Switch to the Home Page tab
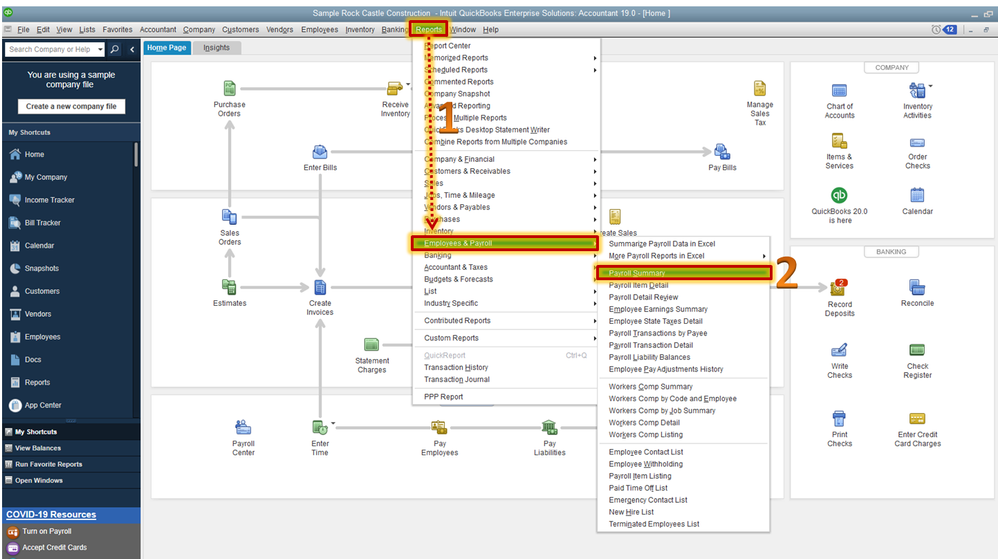The image size is (998, 559). [x=167, y=48]
